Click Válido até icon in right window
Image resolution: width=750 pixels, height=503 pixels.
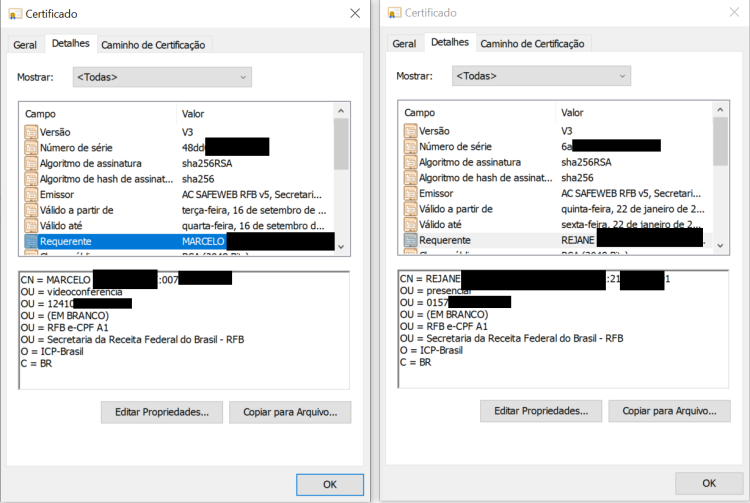coord(410,224)
